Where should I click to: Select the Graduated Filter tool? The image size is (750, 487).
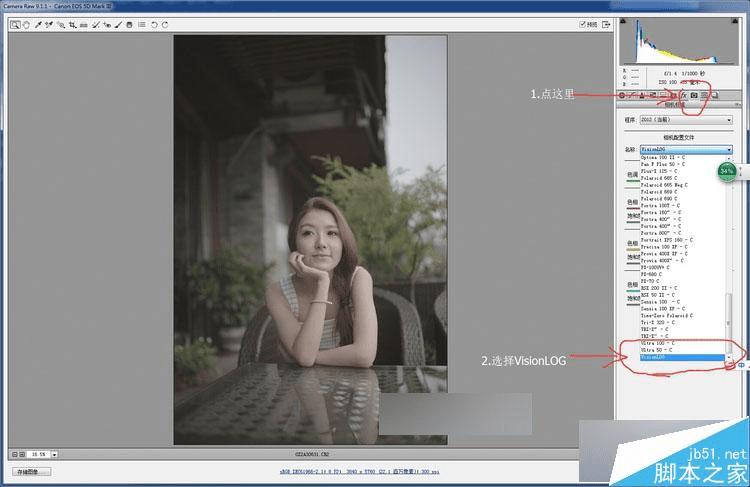point(129,25)
